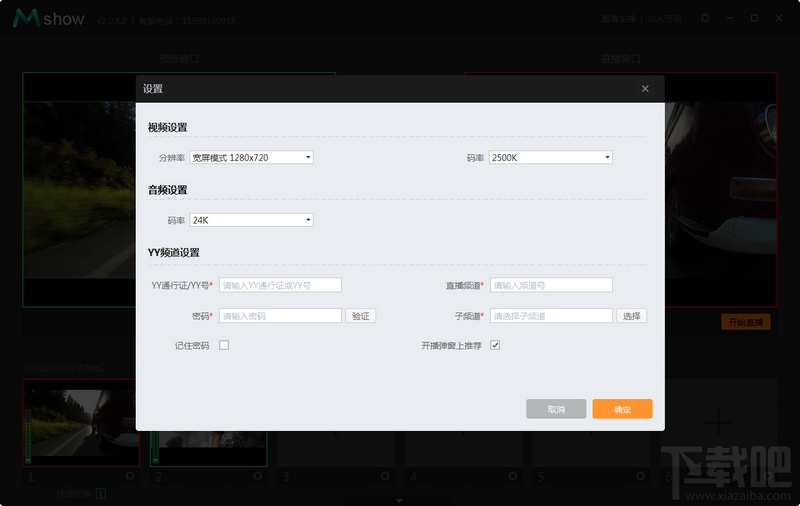
Task: Click the 快捷切换 info icon
Action: [101, 493]
